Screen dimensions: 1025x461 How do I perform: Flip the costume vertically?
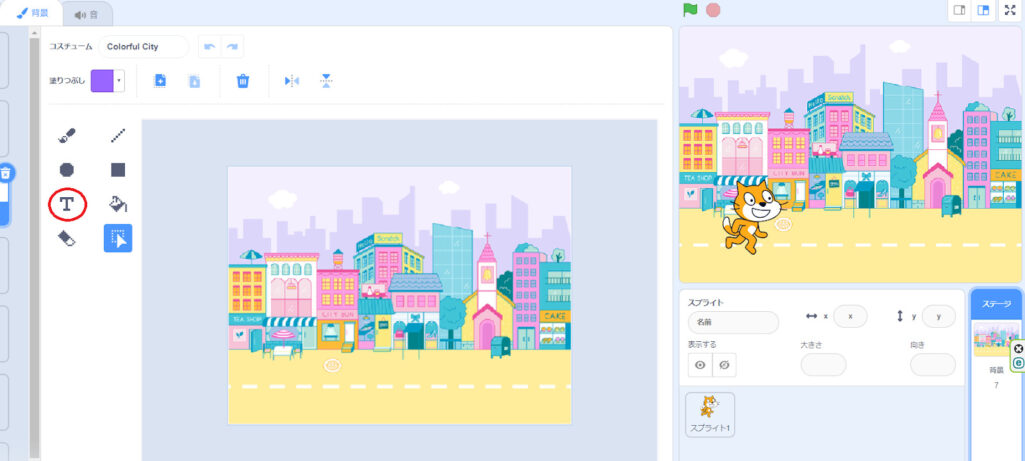(326, 81)
